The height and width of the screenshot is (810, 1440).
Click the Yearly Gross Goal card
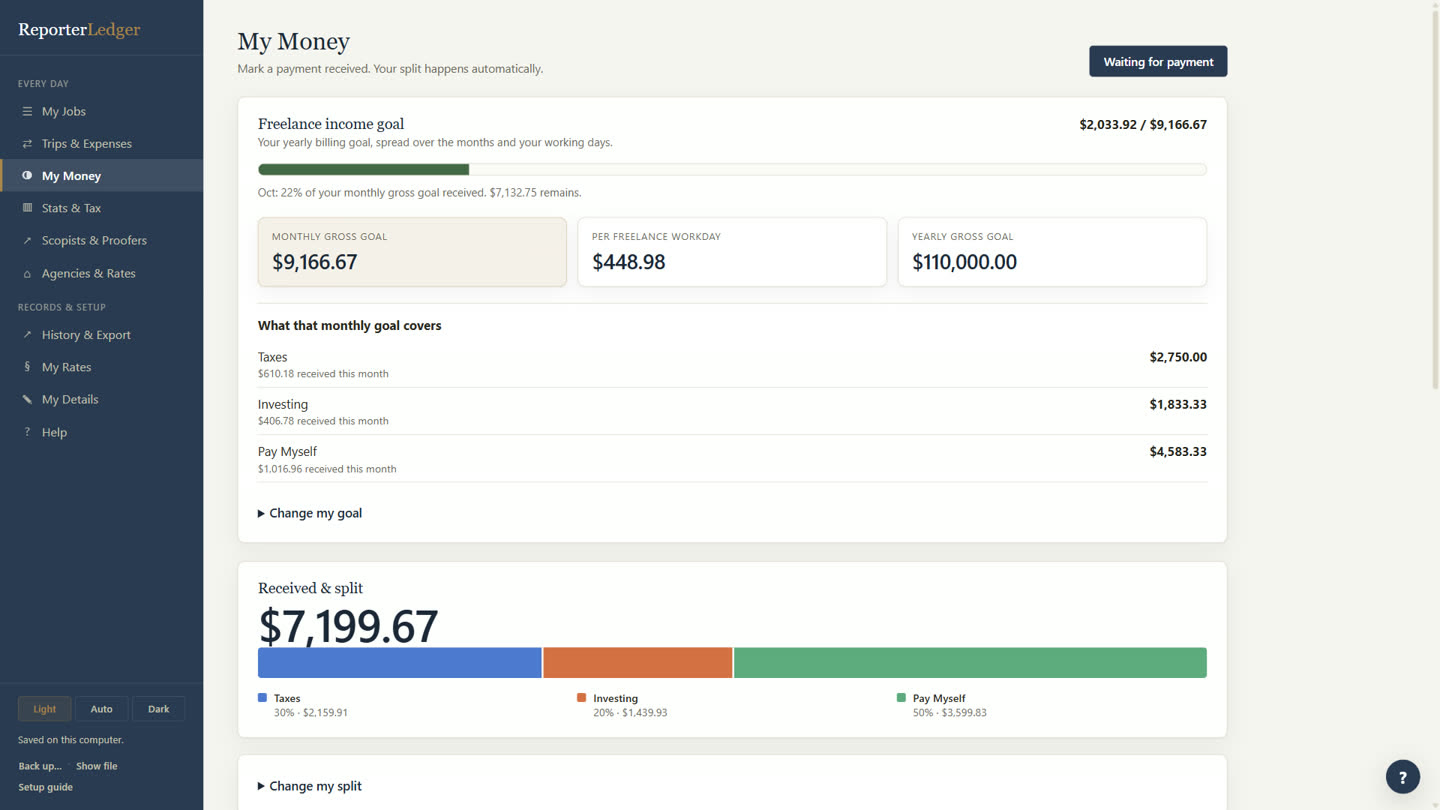click(1052, 252)
